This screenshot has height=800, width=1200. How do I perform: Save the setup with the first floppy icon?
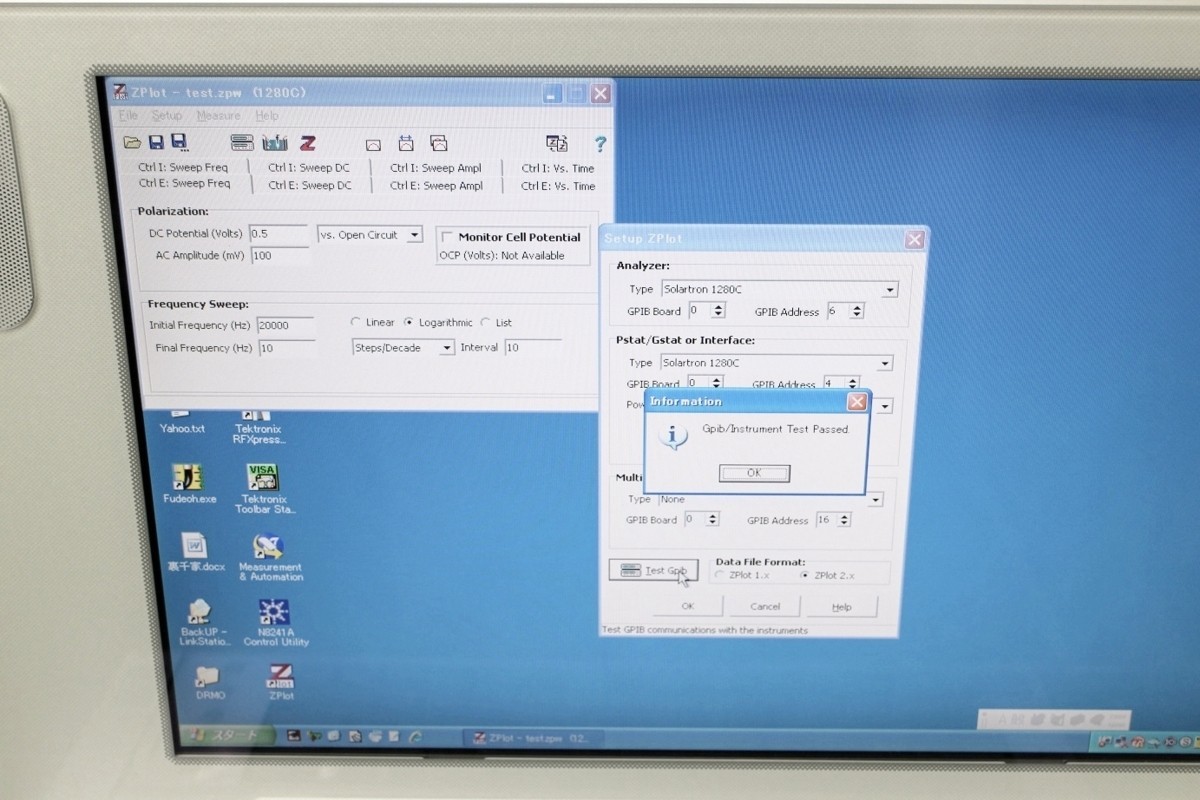[x=156, y=143]
